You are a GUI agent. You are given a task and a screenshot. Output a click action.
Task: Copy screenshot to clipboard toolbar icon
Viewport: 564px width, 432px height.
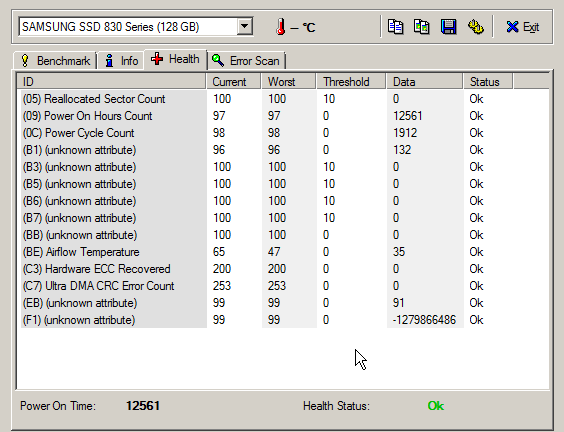point(422,27)
